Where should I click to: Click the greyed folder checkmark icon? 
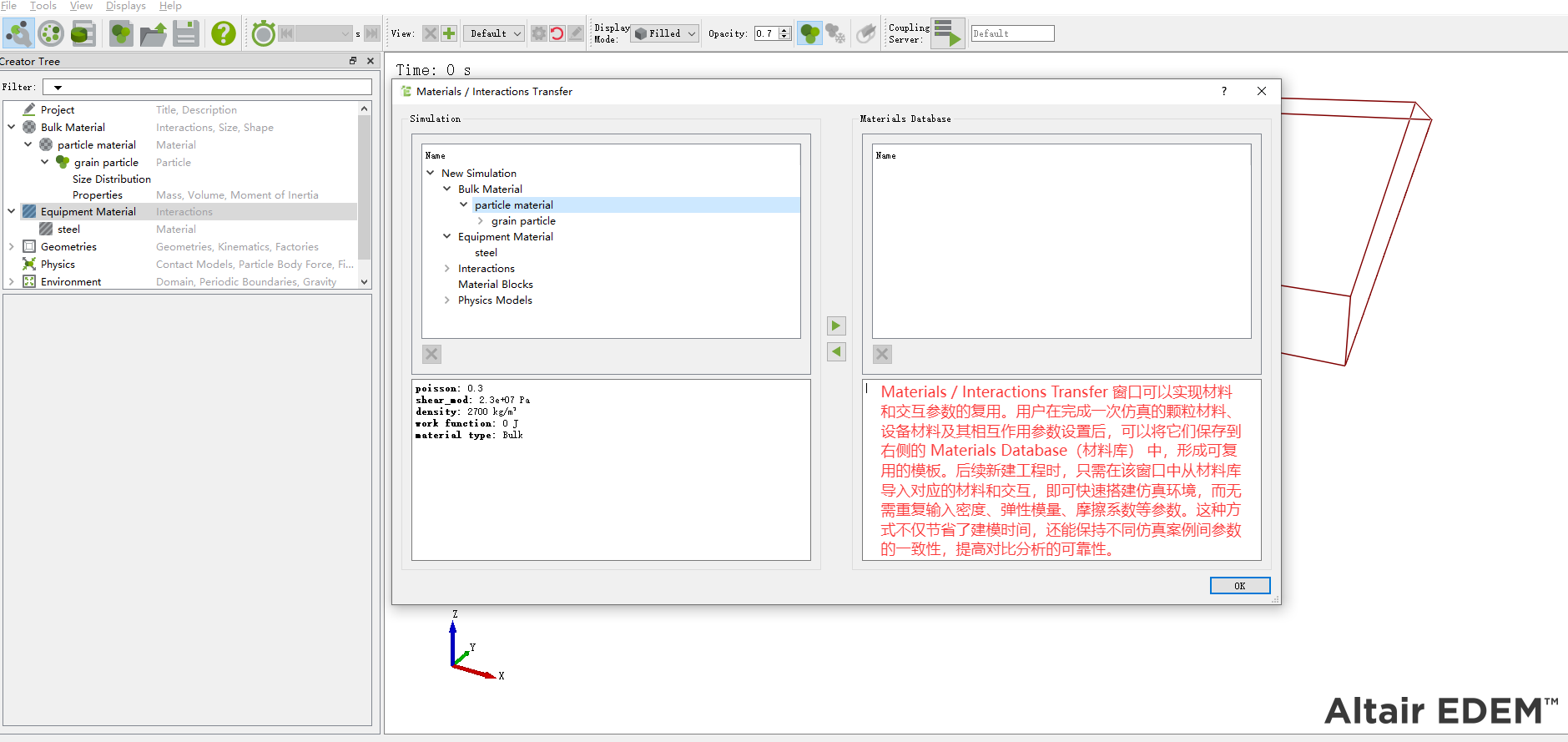(x=867, y=33)
